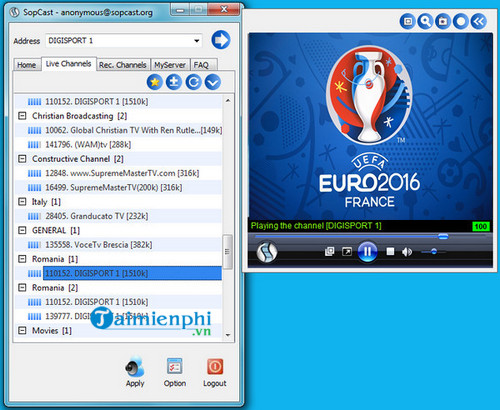Click signal bars icon beside VoceTv Brescia
Viewport: 500px width, 410px height.
tap(34, 245)
